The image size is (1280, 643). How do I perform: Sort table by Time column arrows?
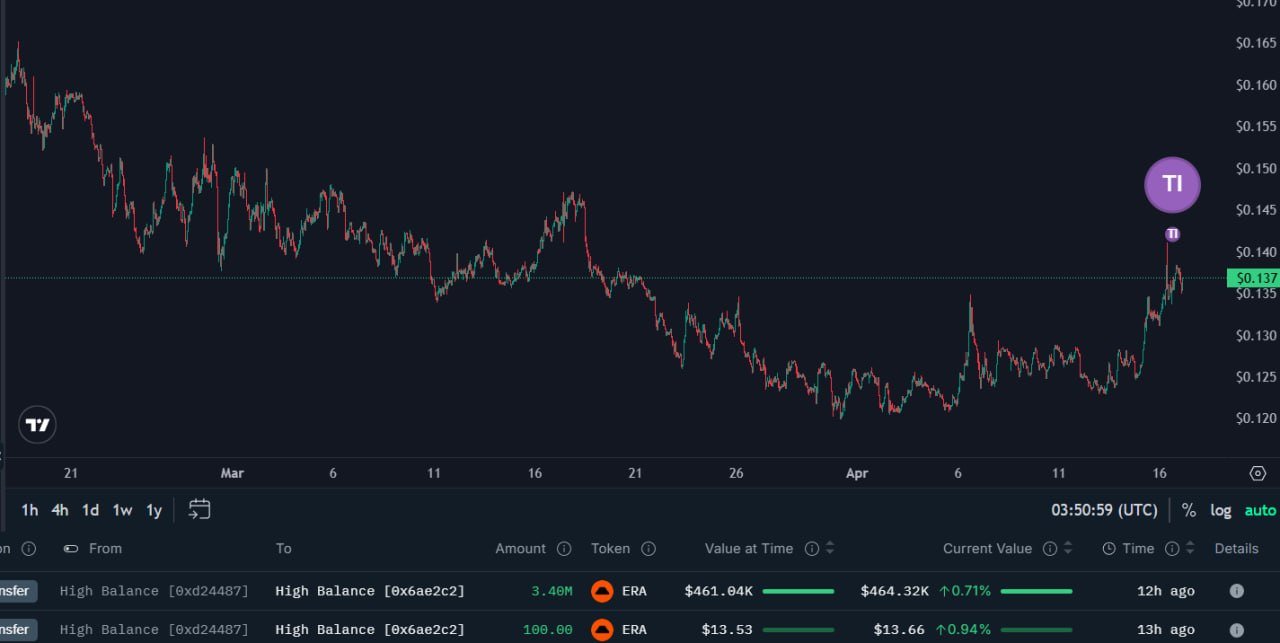[1190, 548]
